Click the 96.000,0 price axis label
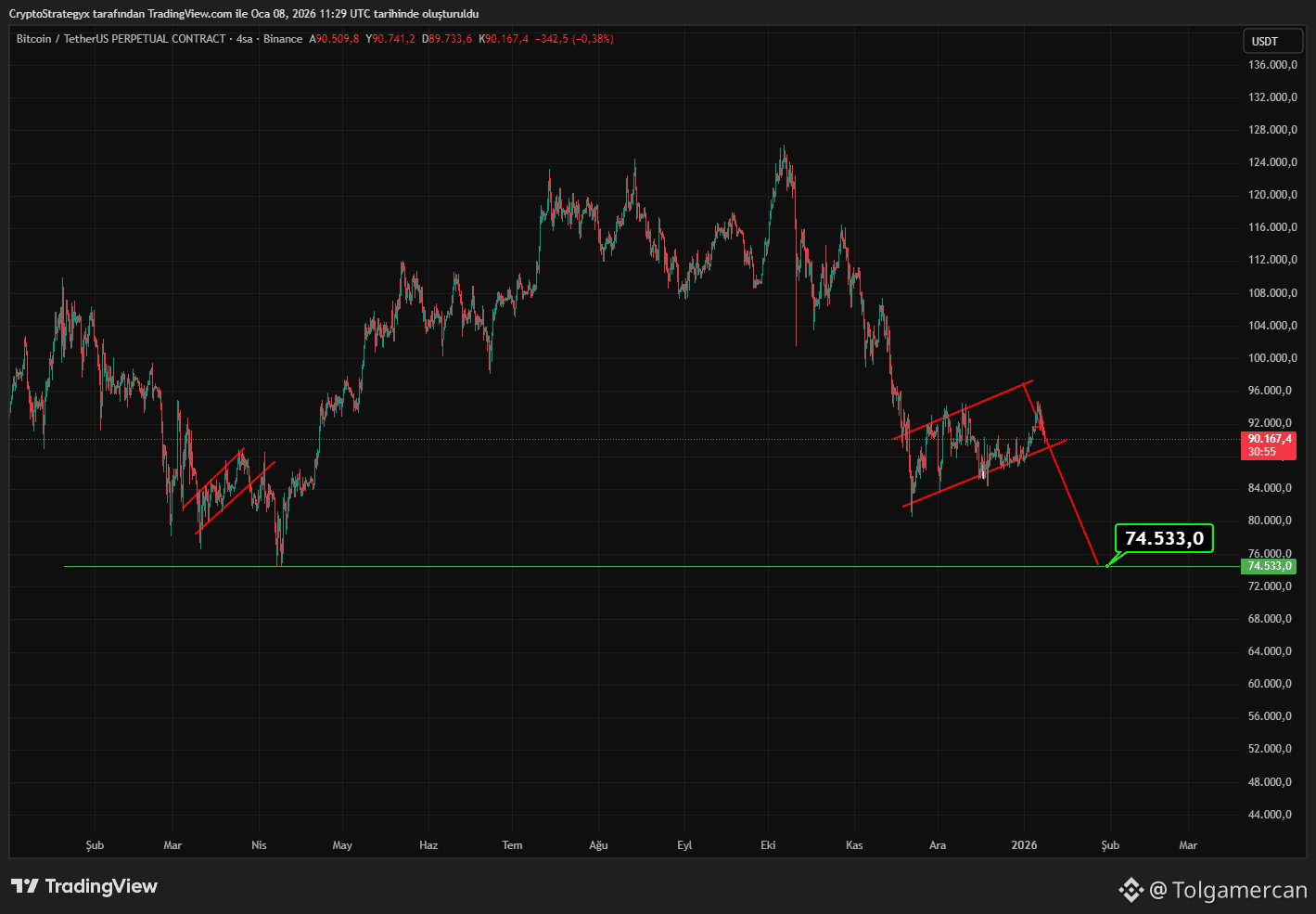1316x914 pixels. point(1271,391)
